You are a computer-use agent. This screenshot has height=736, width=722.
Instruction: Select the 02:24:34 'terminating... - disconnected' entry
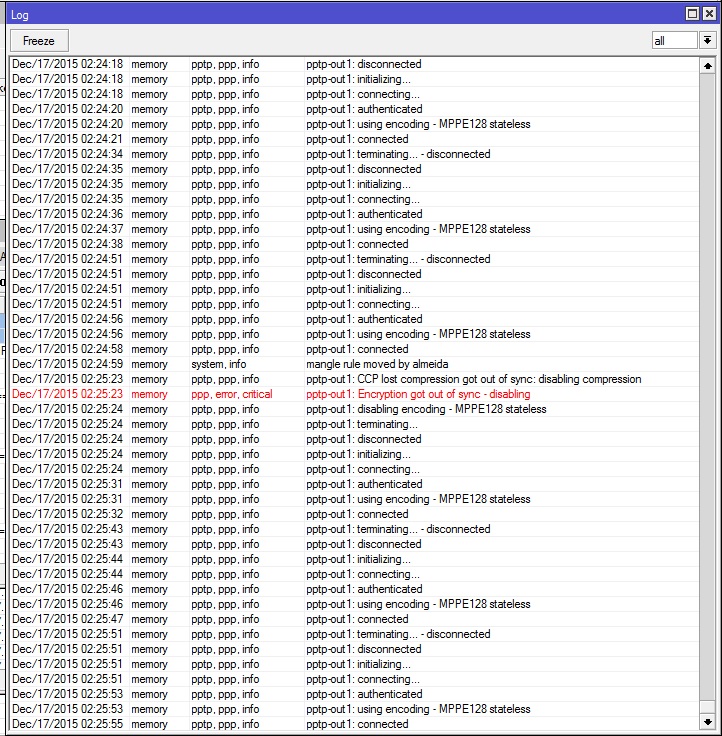354,154
